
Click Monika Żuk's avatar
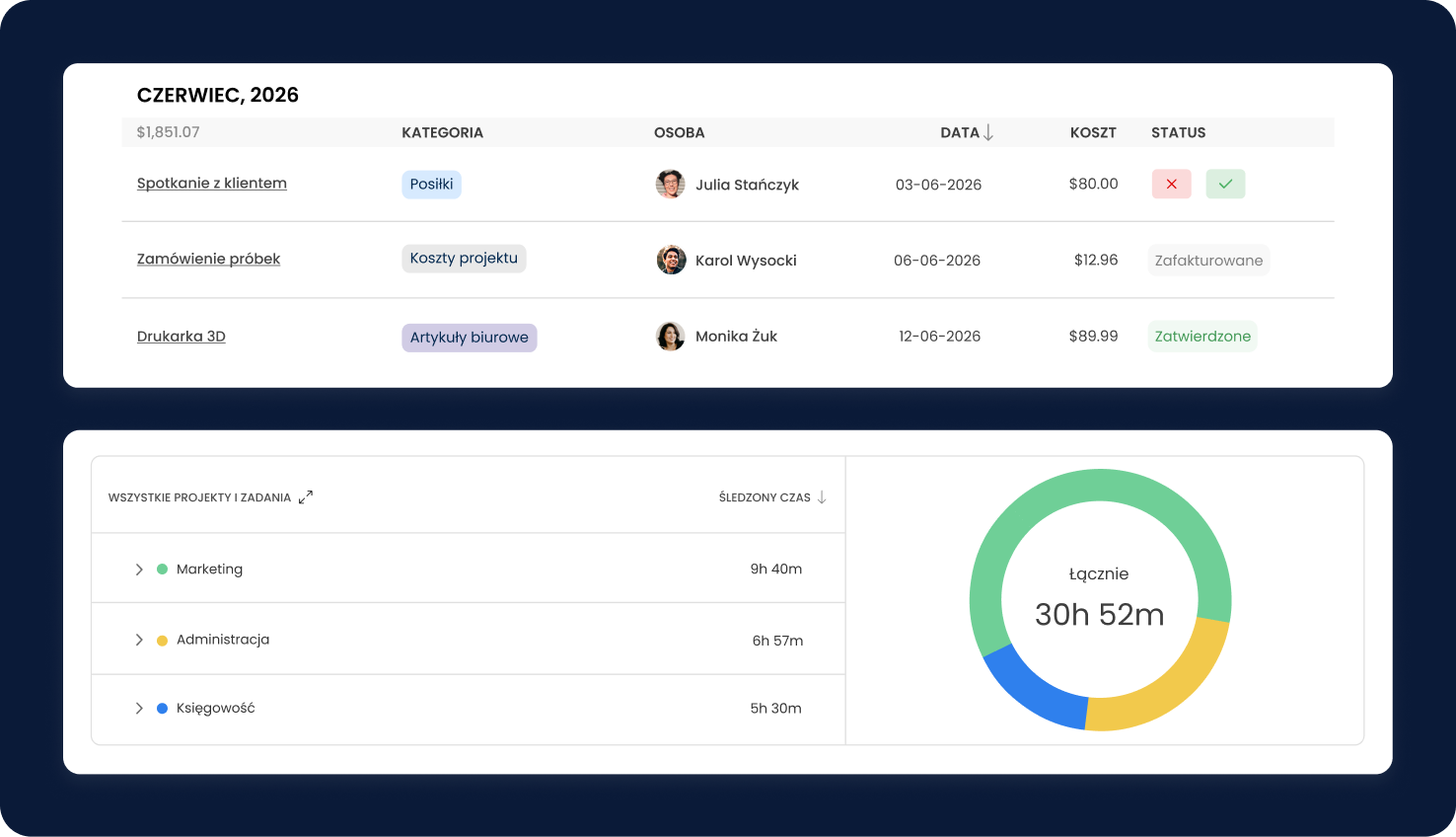(671, 337)
